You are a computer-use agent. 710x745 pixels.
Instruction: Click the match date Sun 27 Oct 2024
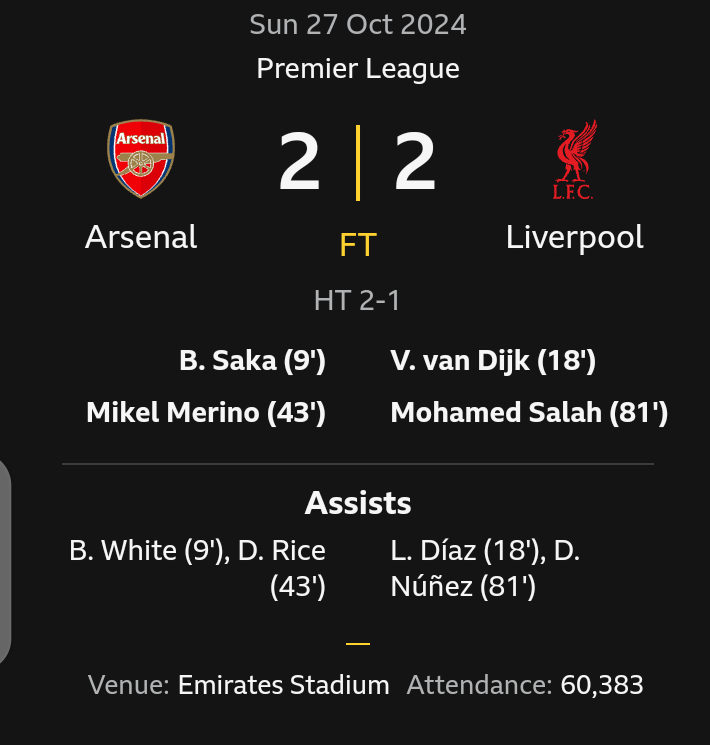(358, 24)
